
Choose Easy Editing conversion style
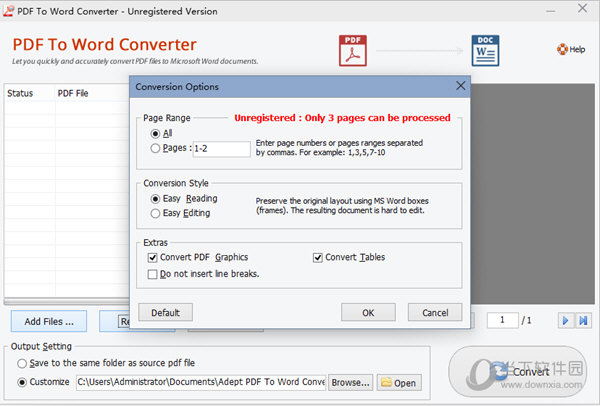155,213
